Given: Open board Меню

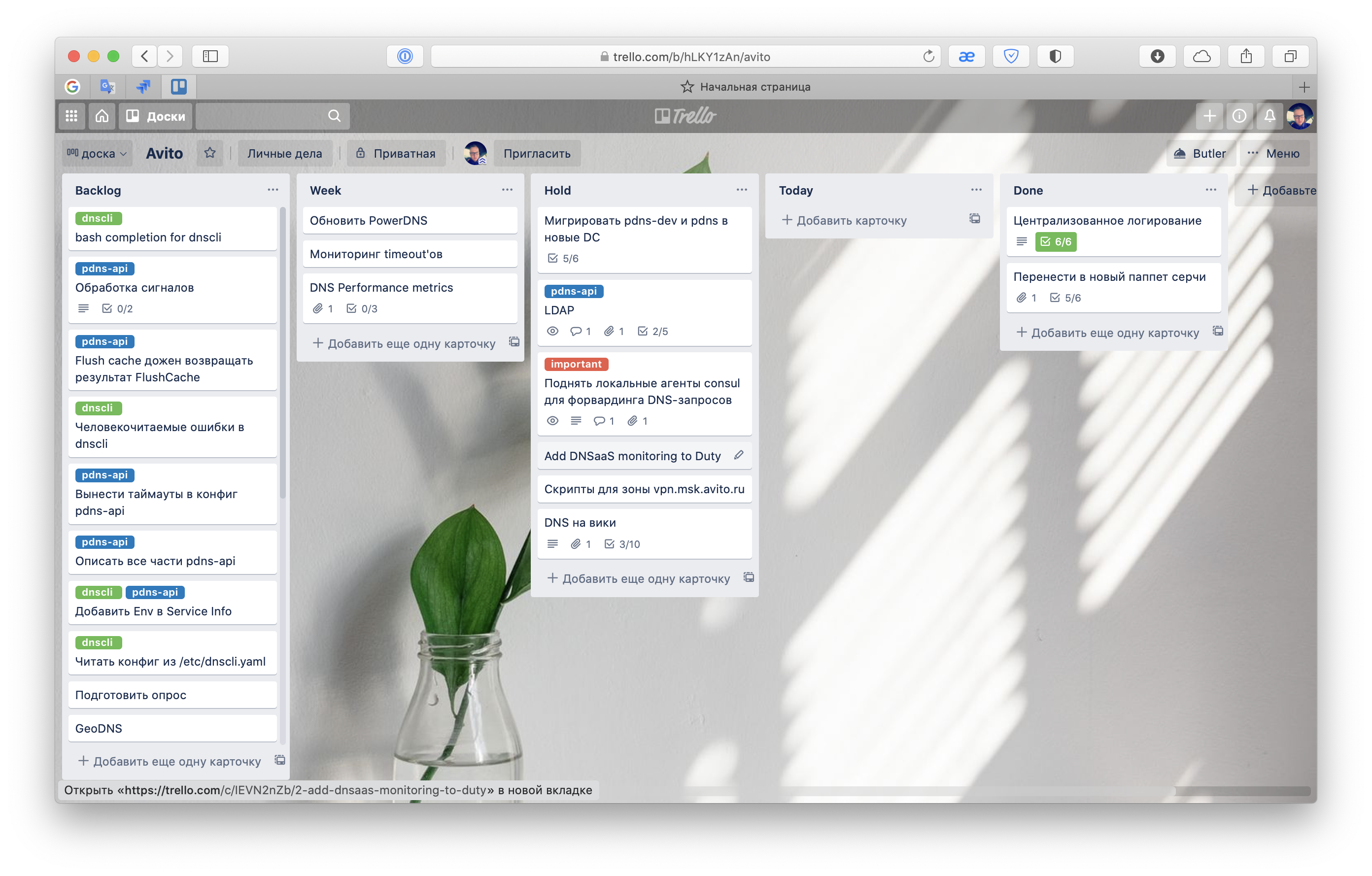Looking at the screenshot, I should coord(1273,153).
